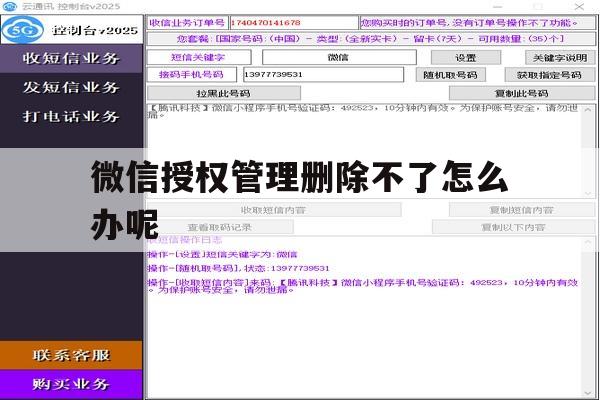Click the 收信业务订单号 label
Image resolution: width=600 pixels, height=400 pixels.
(x=187, y=23)
